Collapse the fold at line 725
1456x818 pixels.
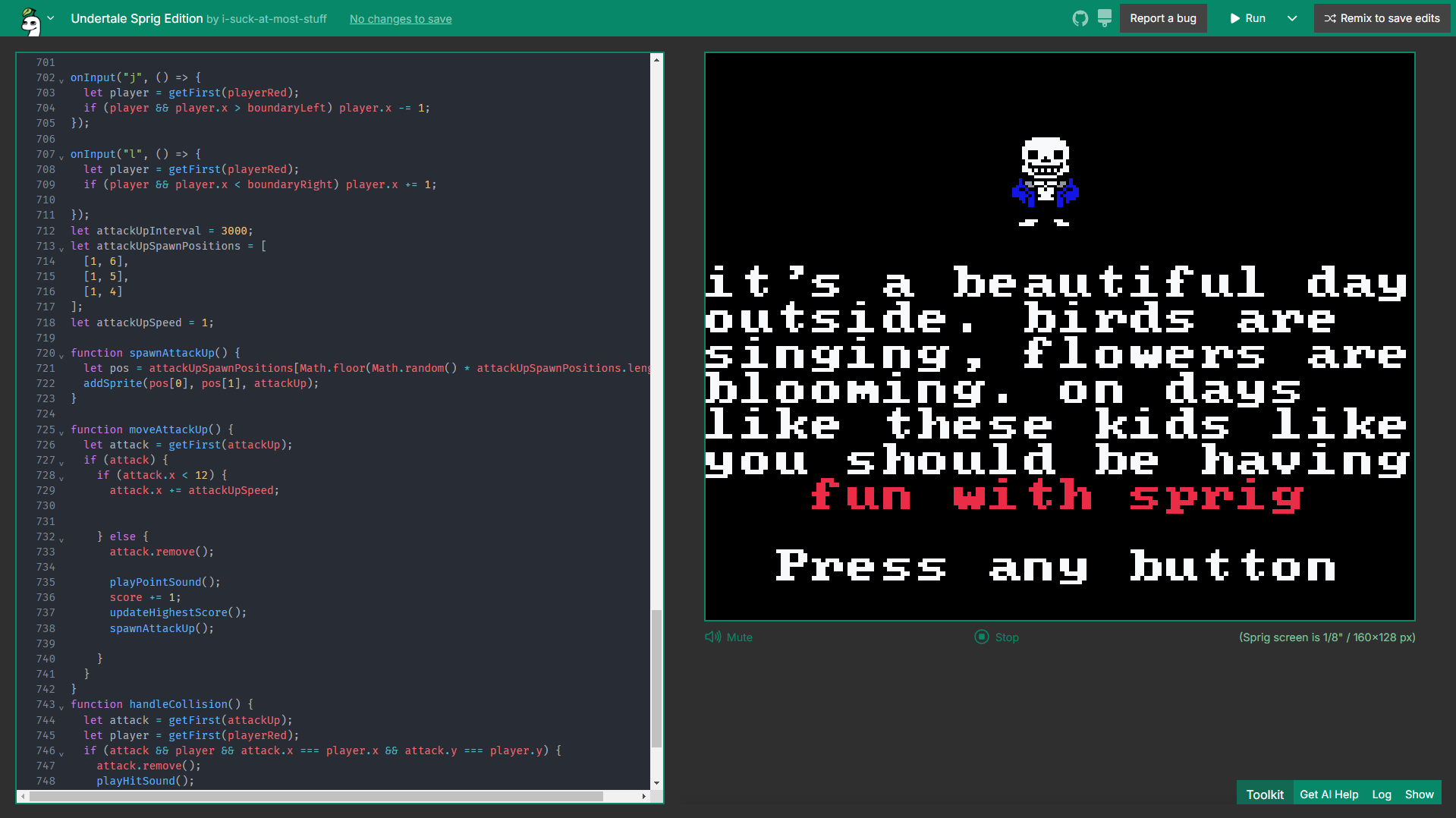coord(61,431)
